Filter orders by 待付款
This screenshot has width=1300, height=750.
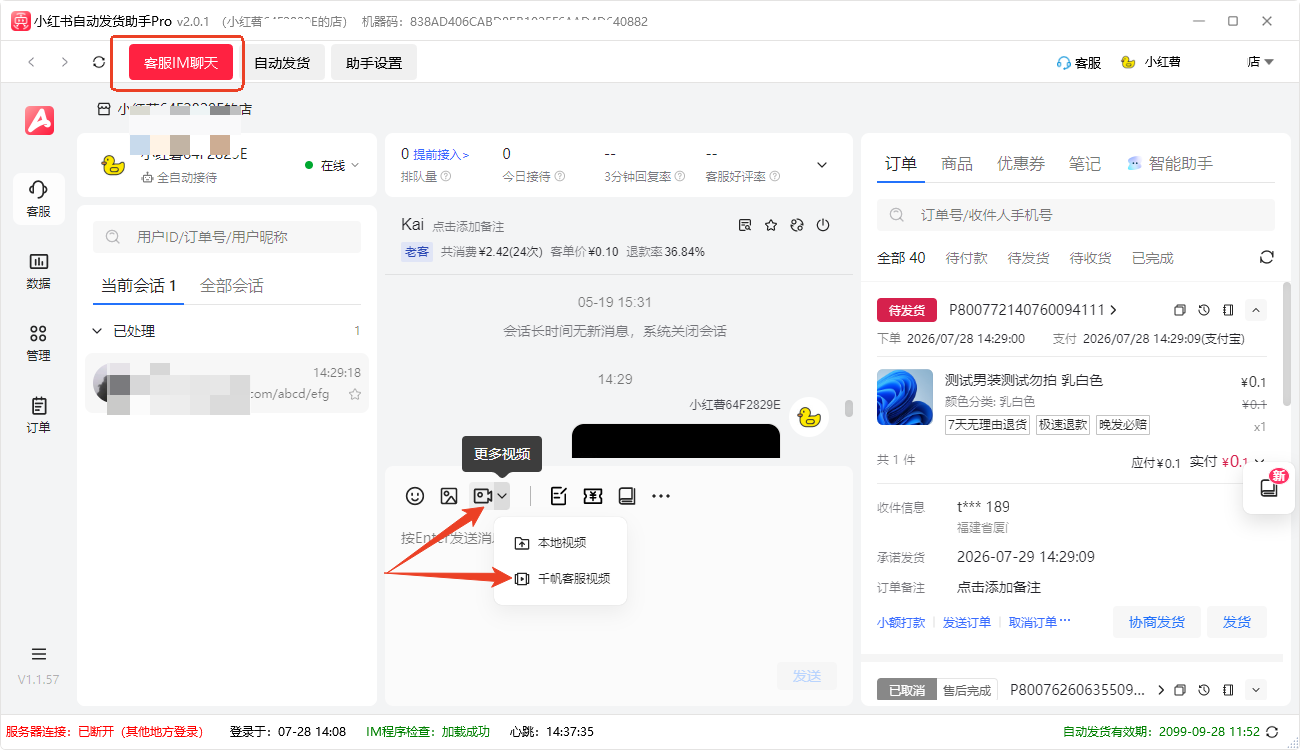(966, 258)
